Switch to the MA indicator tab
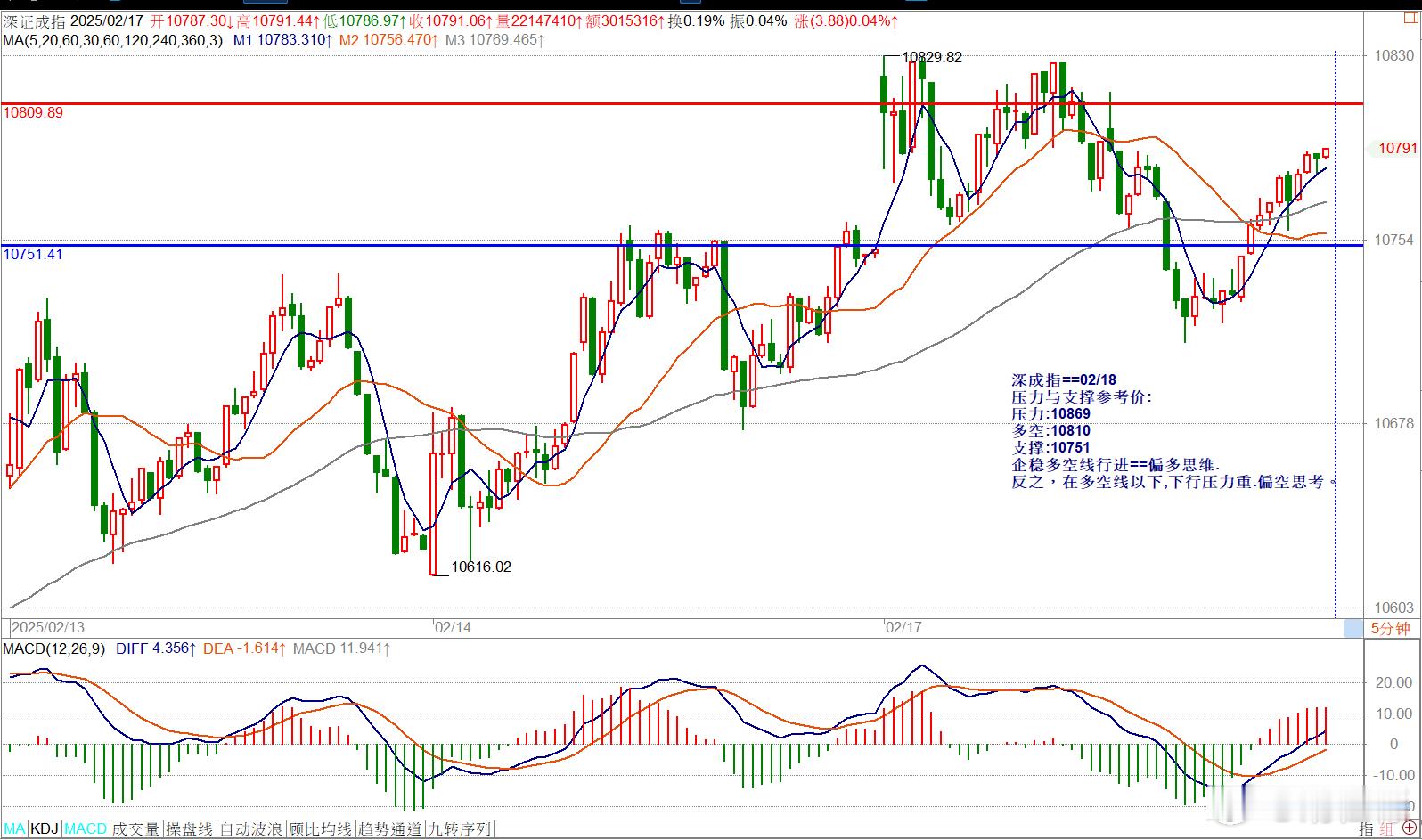 click(15, 829)
